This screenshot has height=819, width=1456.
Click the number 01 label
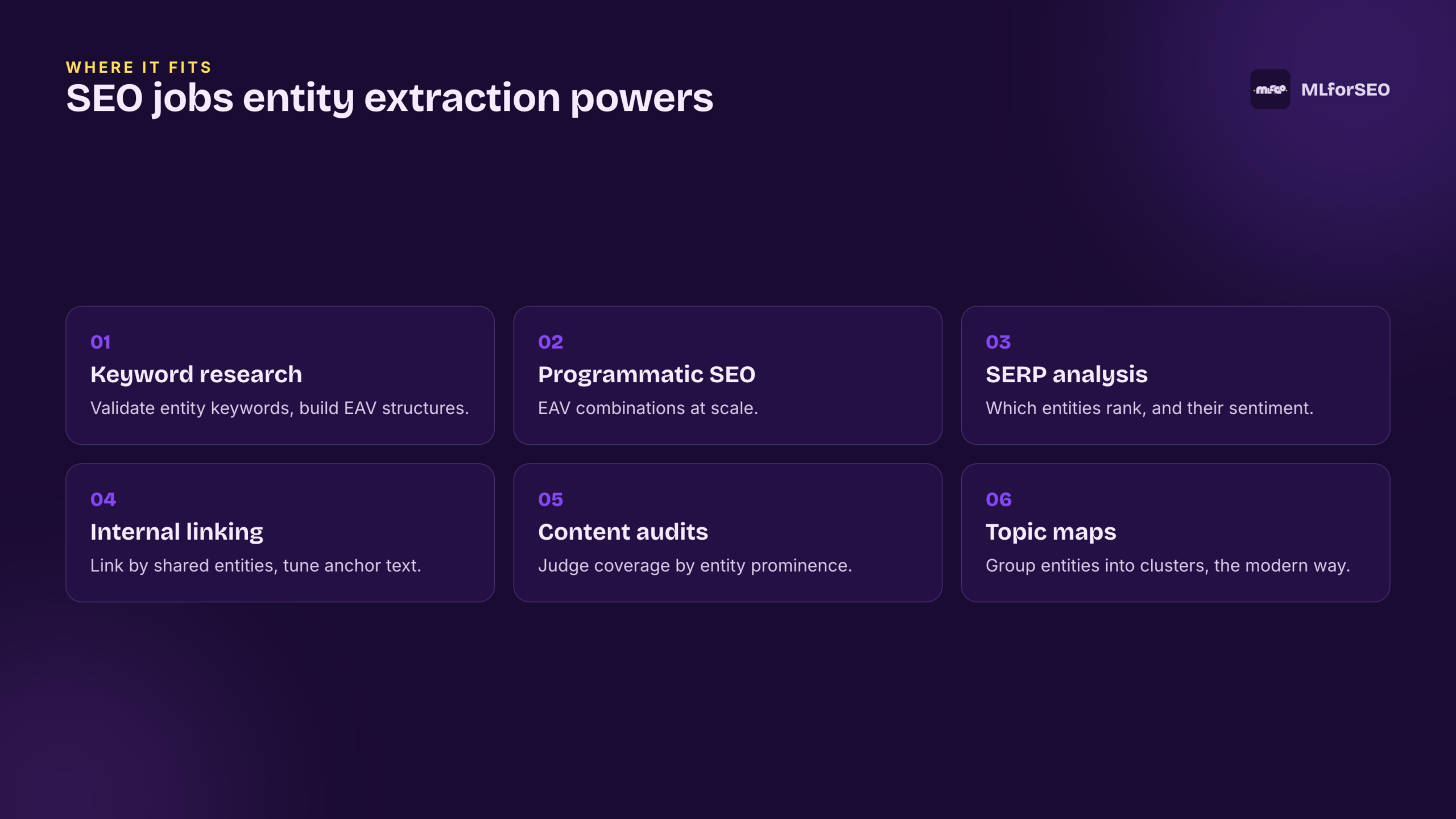click(x=101, y=342)
